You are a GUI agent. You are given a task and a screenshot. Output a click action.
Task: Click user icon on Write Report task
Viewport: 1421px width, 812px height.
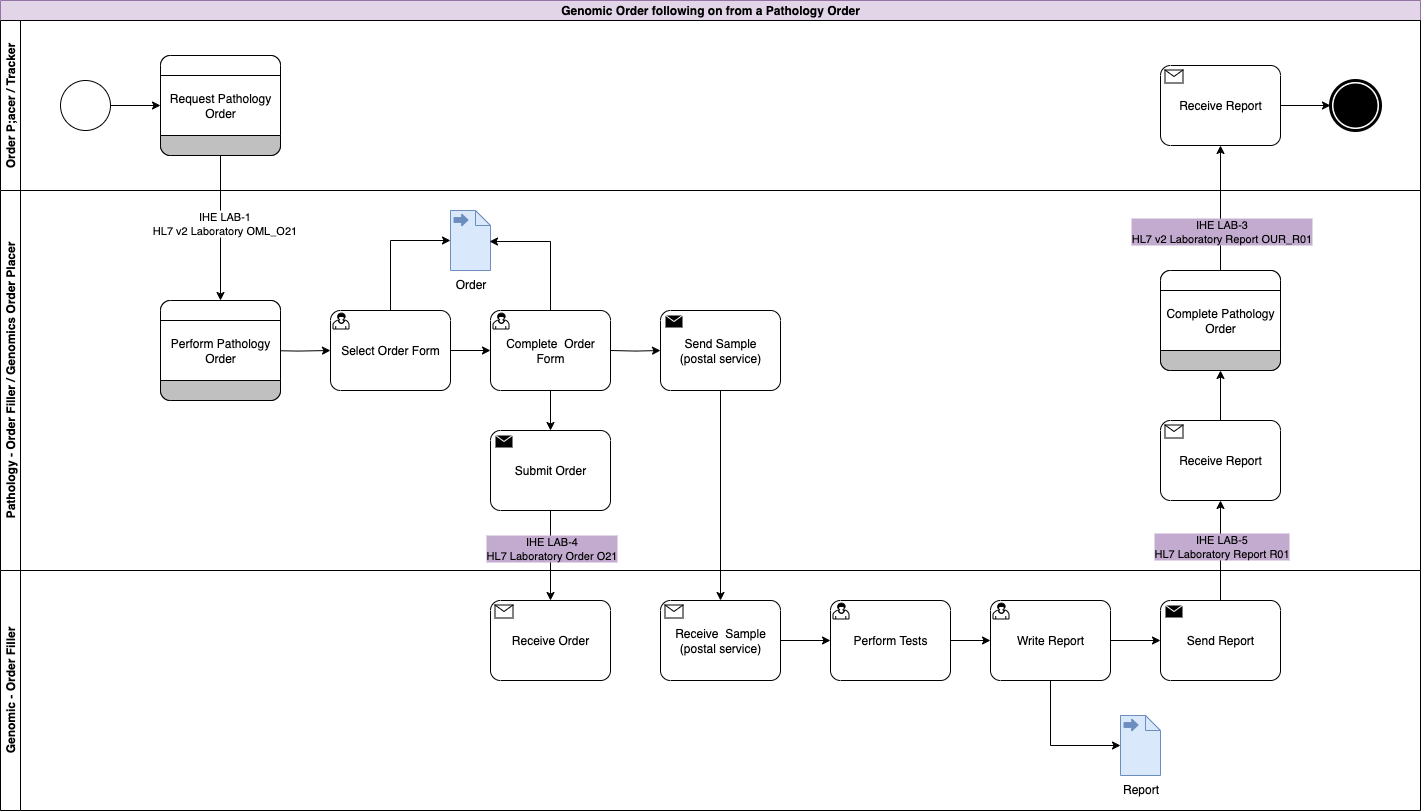point(1001,611)
